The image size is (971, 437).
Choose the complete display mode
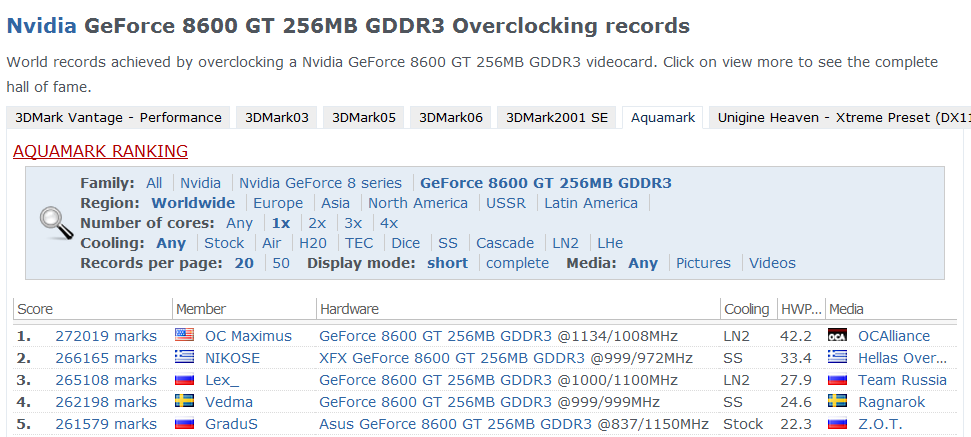(517, 263)
